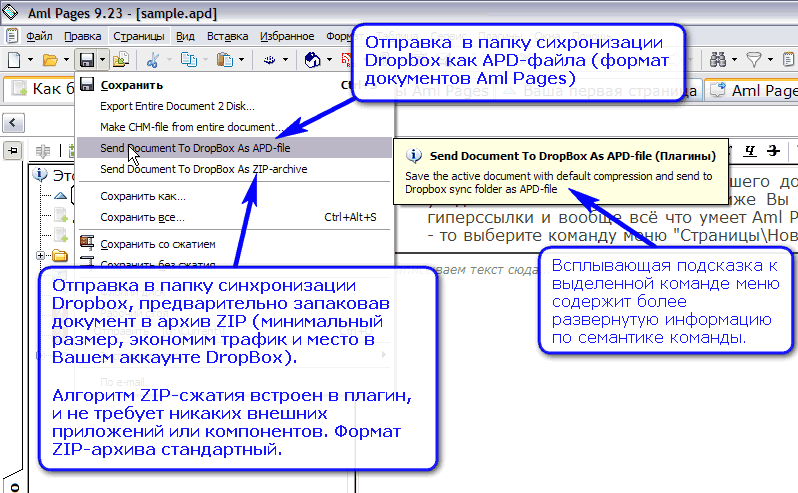
Task: Click the small dark-blue toolbar icon beside the Paste arrow
Action: pos(269,60)
